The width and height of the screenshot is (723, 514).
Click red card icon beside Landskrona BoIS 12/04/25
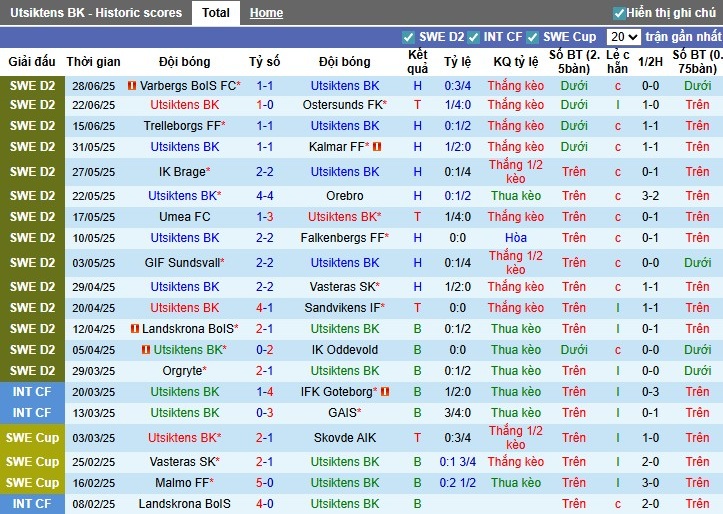pos(135,329)
